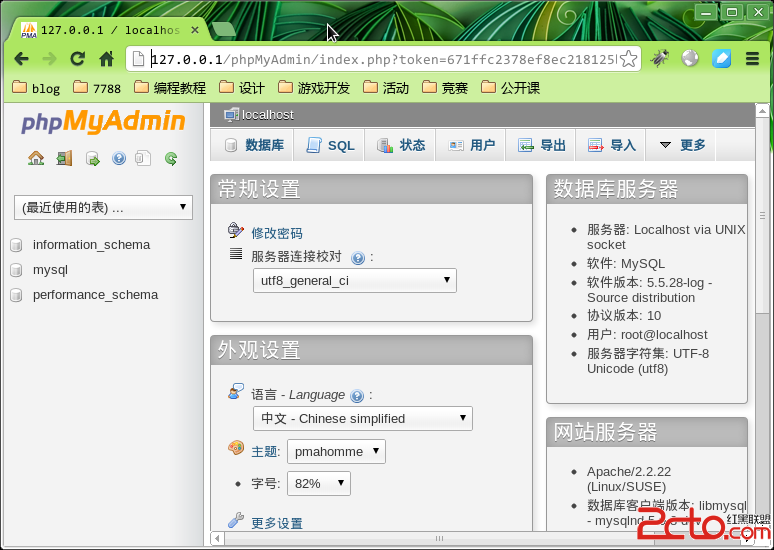Click the change password icon
The image size is (774, 550).
coord(235,231)
